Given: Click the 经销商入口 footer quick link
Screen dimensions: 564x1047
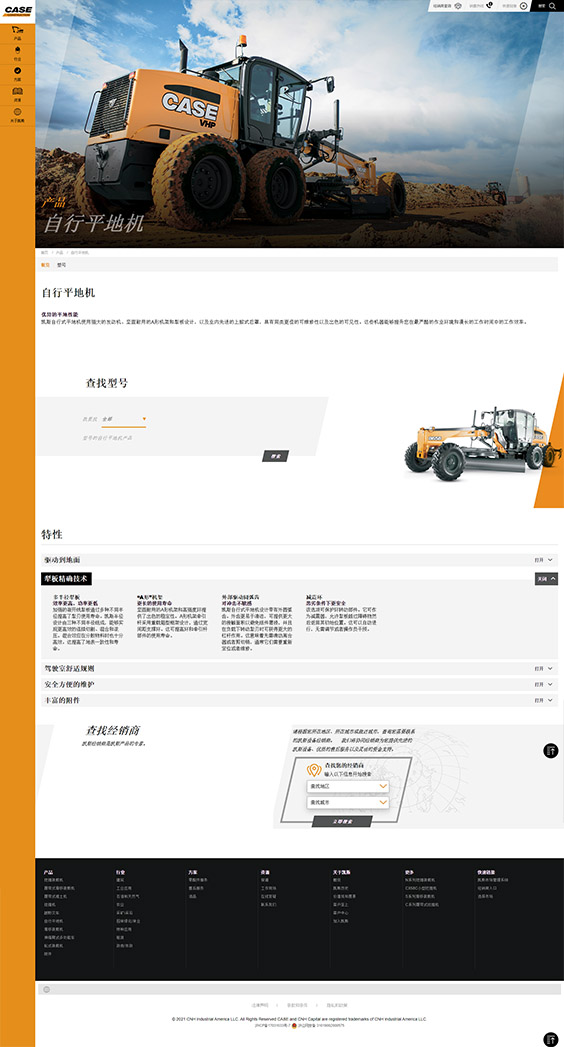Looking at the screenshot, I should (x=487, y=888).
